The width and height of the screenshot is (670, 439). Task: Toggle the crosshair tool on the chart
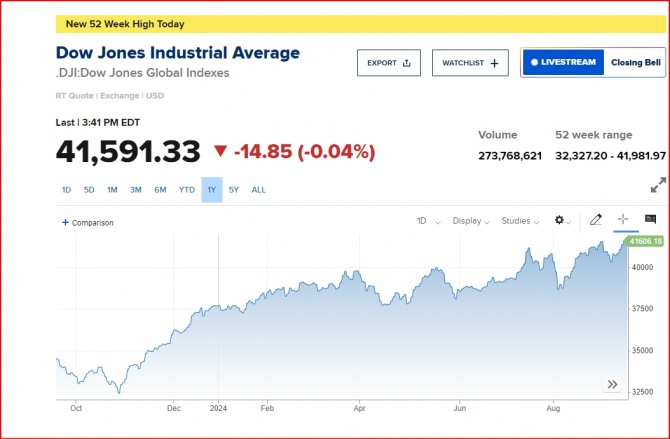point(623,220)
